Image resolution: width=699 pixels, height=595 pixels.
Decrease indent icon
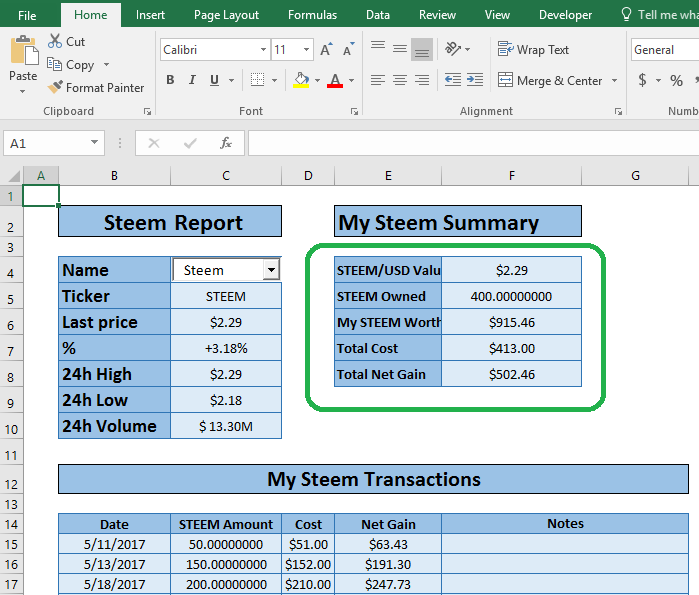click(453, 80)
